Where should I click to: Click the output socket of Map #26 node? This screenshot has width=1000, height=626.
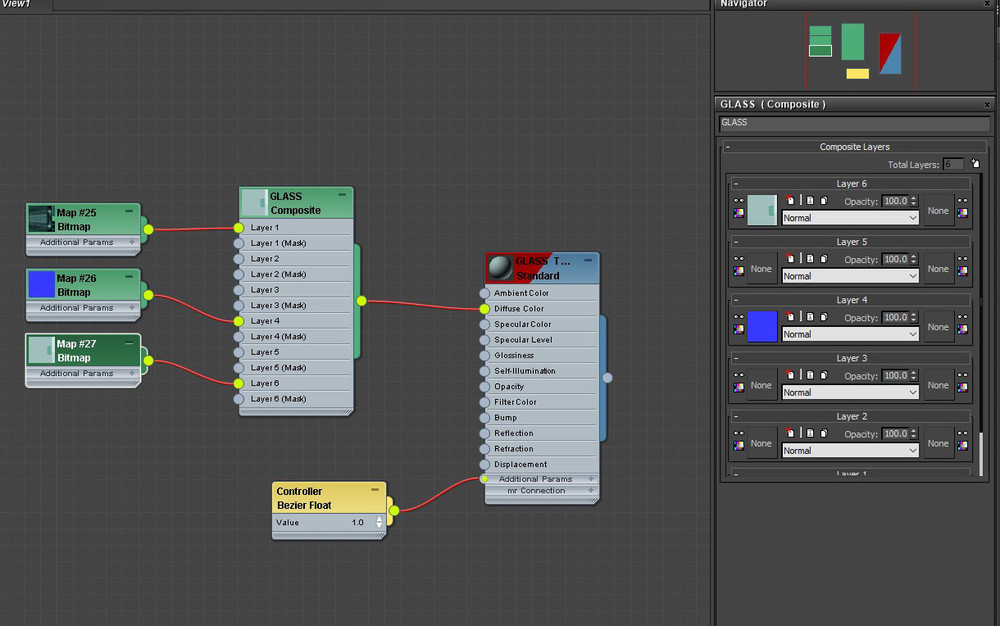pos(148,294)
